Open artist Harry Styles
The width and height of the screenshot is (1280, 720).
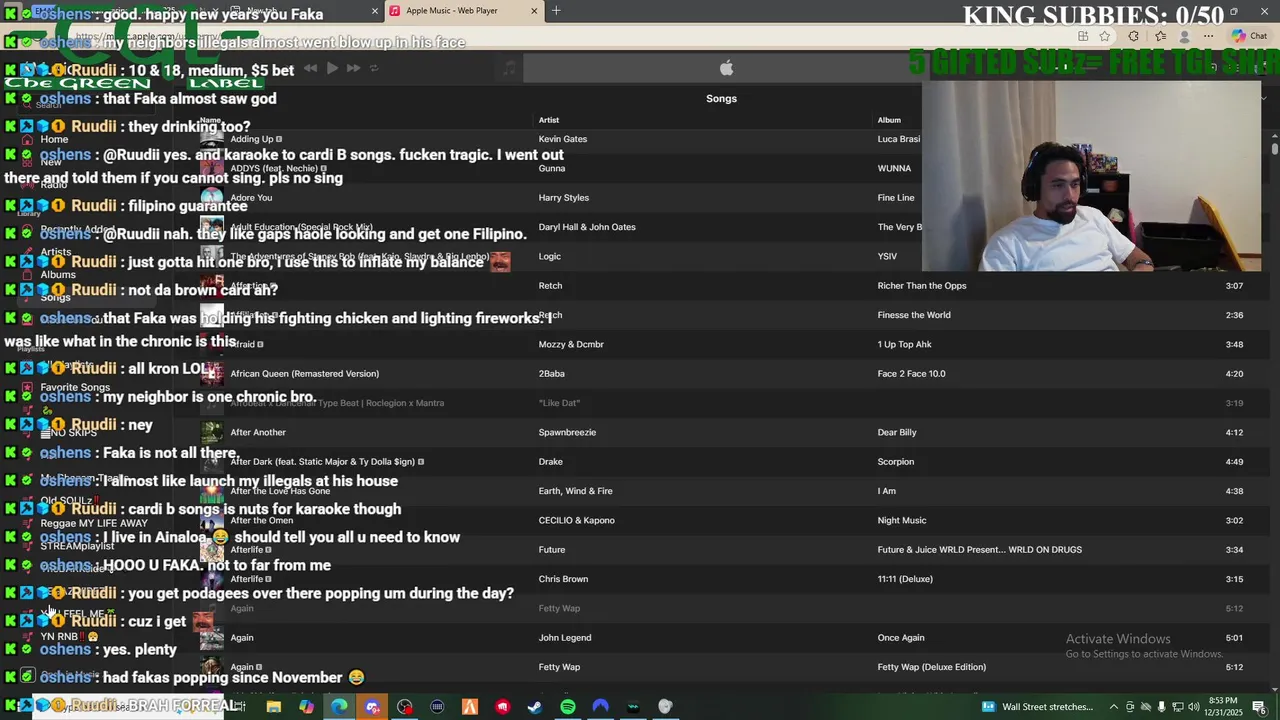pyautogui.click(x=563, y=198)
